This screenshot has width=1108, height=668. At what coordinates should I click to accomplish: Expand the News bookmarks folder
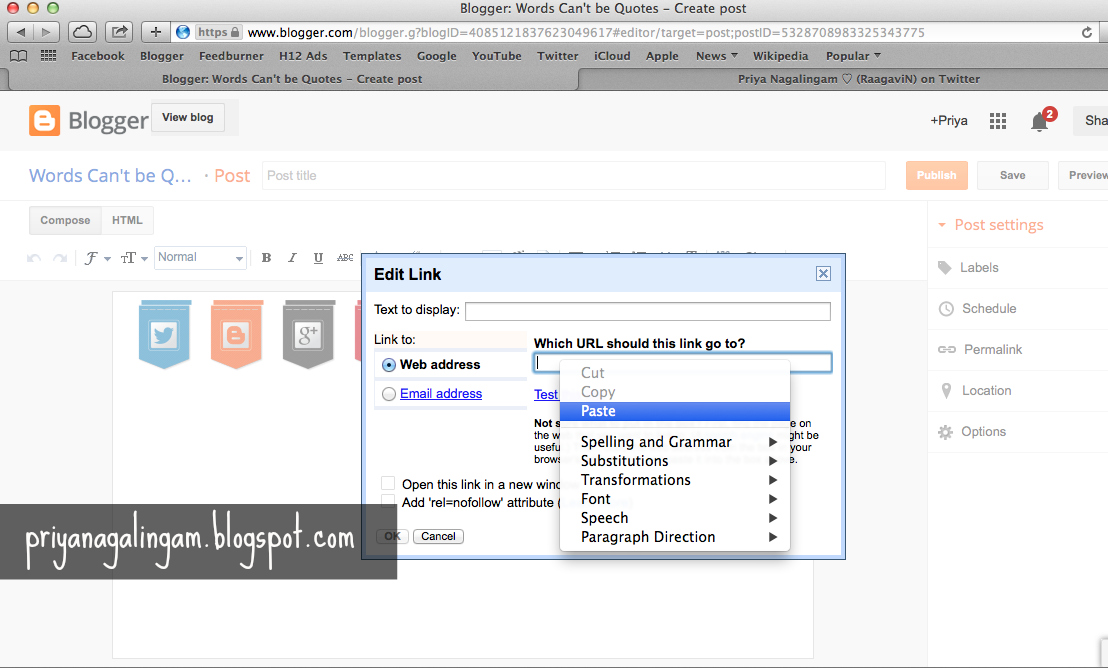click(717, 56)
